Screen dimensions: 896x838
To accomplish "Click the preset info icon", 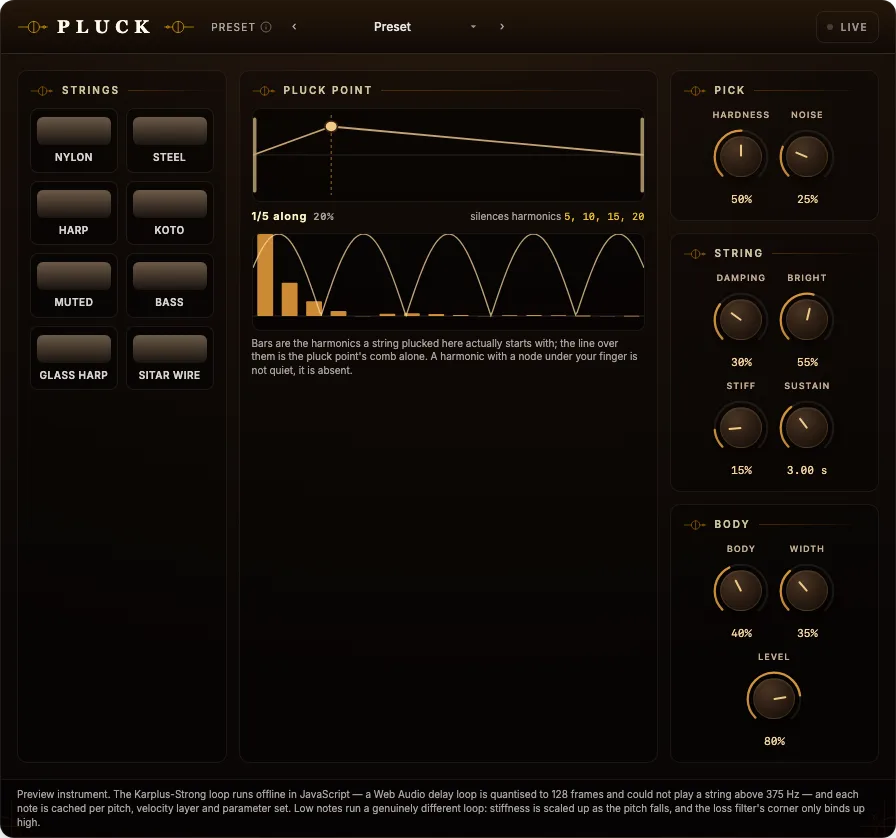I will pos(266,27).
